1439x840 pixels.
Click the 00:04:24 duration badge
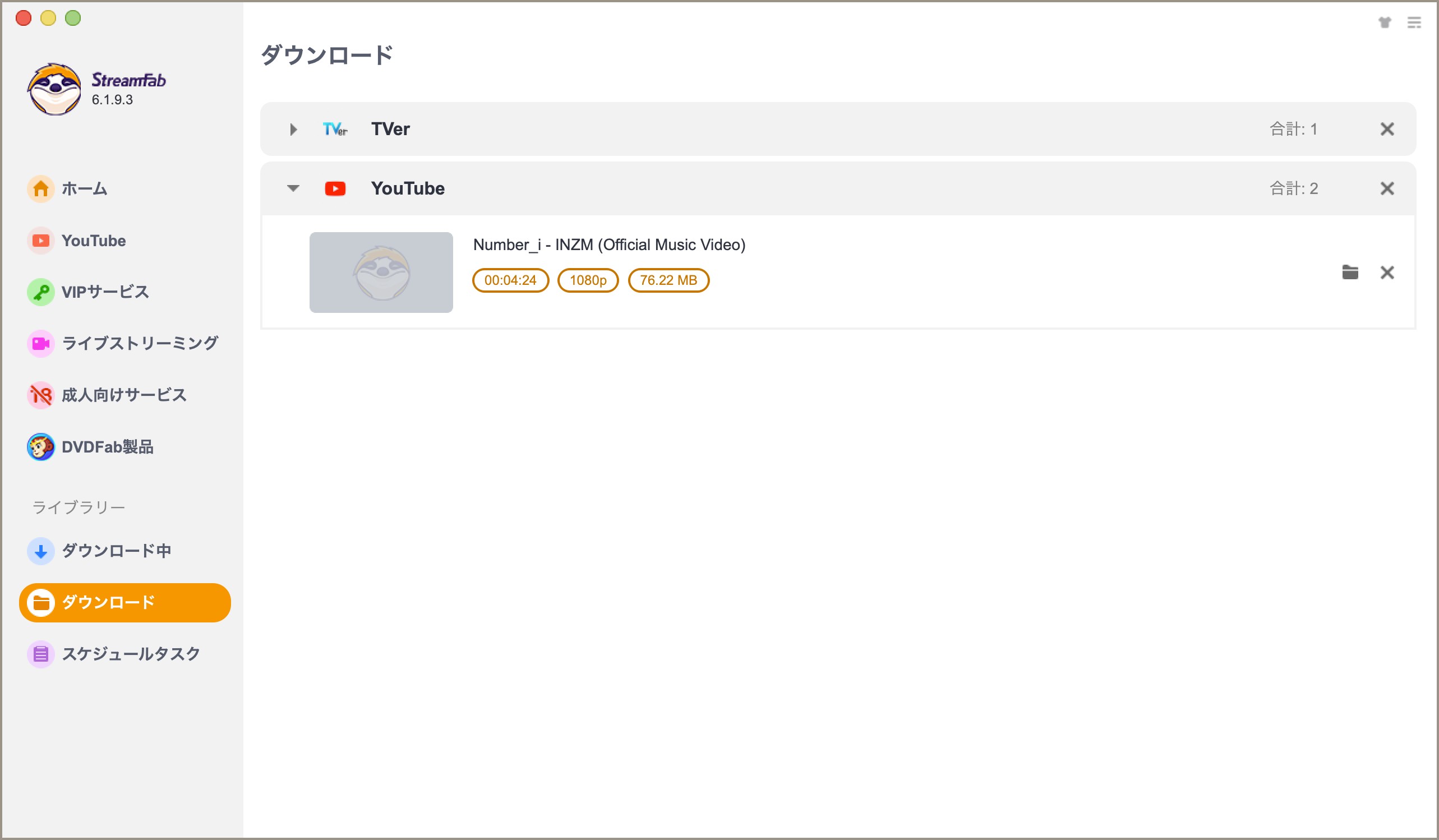tap(510, 280)
